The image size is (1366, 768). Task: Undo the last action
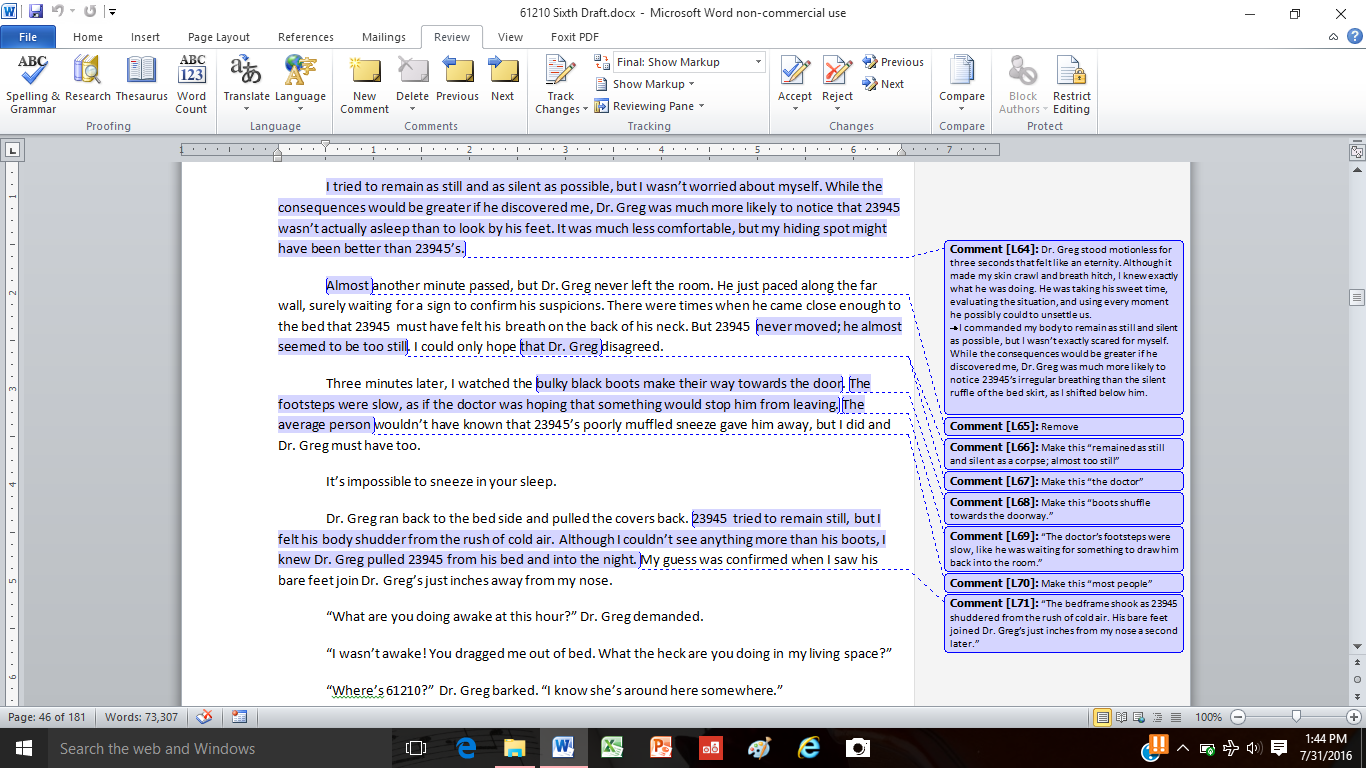pyautogui.click(x=58, y=12)
